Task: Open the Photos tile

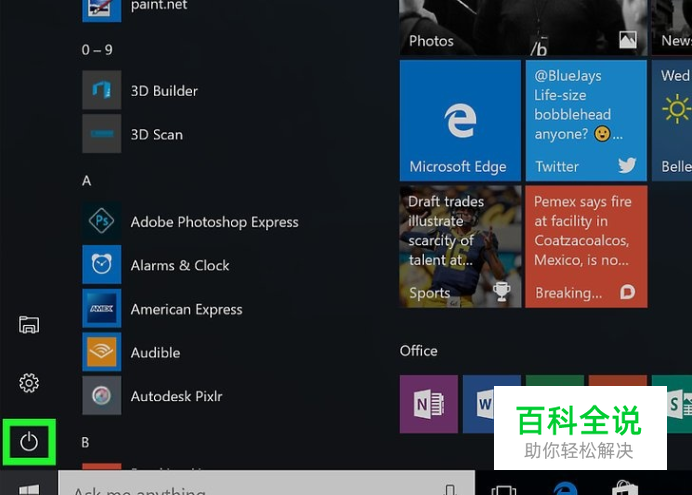Action: (523, 28)
